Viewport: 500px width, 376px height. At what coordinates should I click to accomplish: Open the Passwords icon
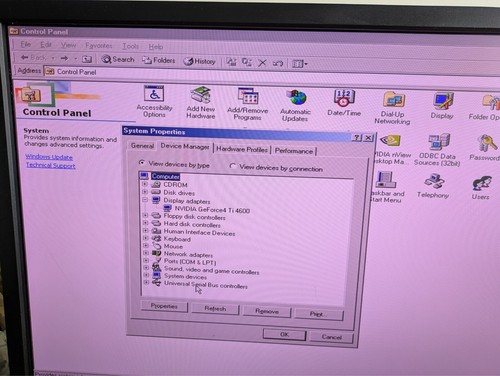click(x=485, y=147)
